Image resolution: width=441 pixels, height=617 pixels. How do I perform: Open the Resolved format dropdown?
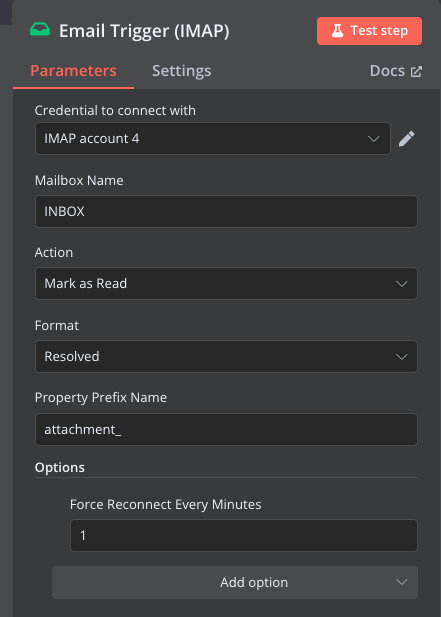pos(226,357)
